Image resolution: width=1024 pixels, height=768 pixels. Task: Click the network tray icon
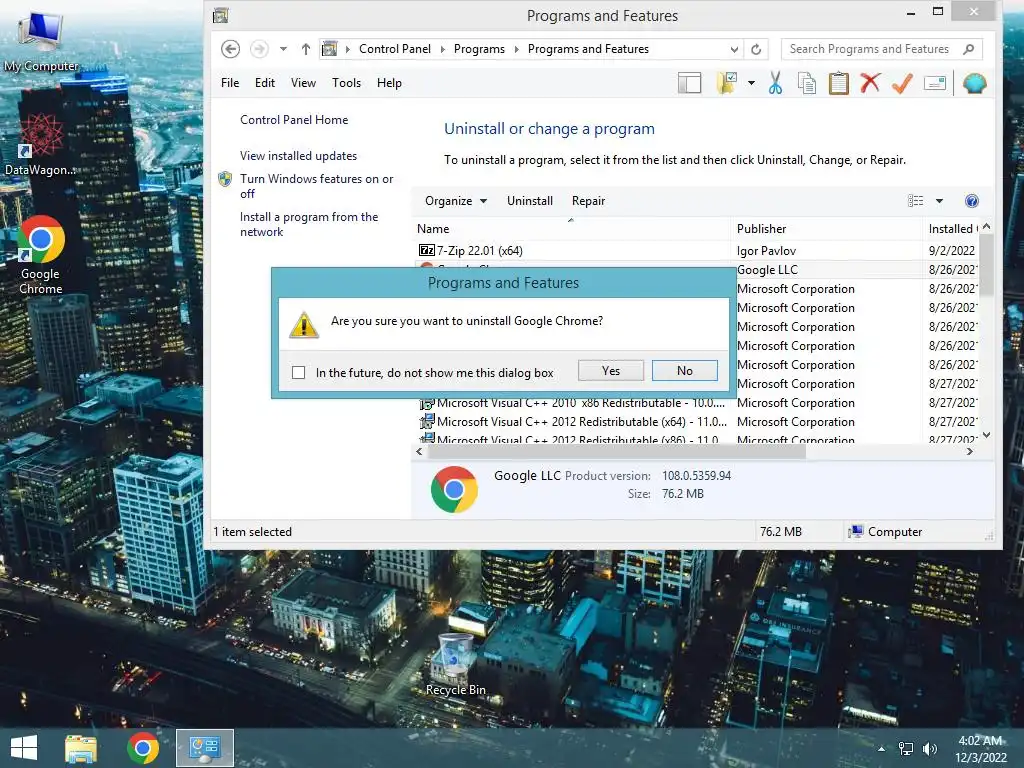pos(906,749)
